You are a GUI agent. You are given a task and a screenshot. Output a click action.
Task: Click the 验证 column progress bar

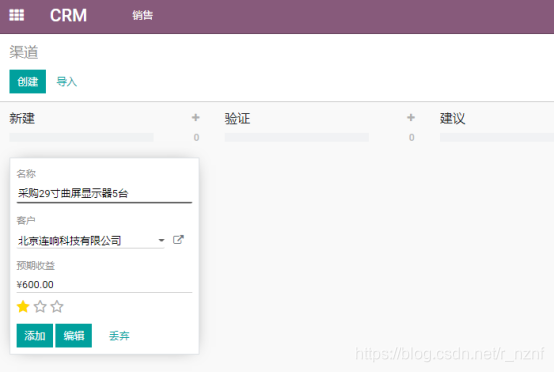tap(297, 137)
